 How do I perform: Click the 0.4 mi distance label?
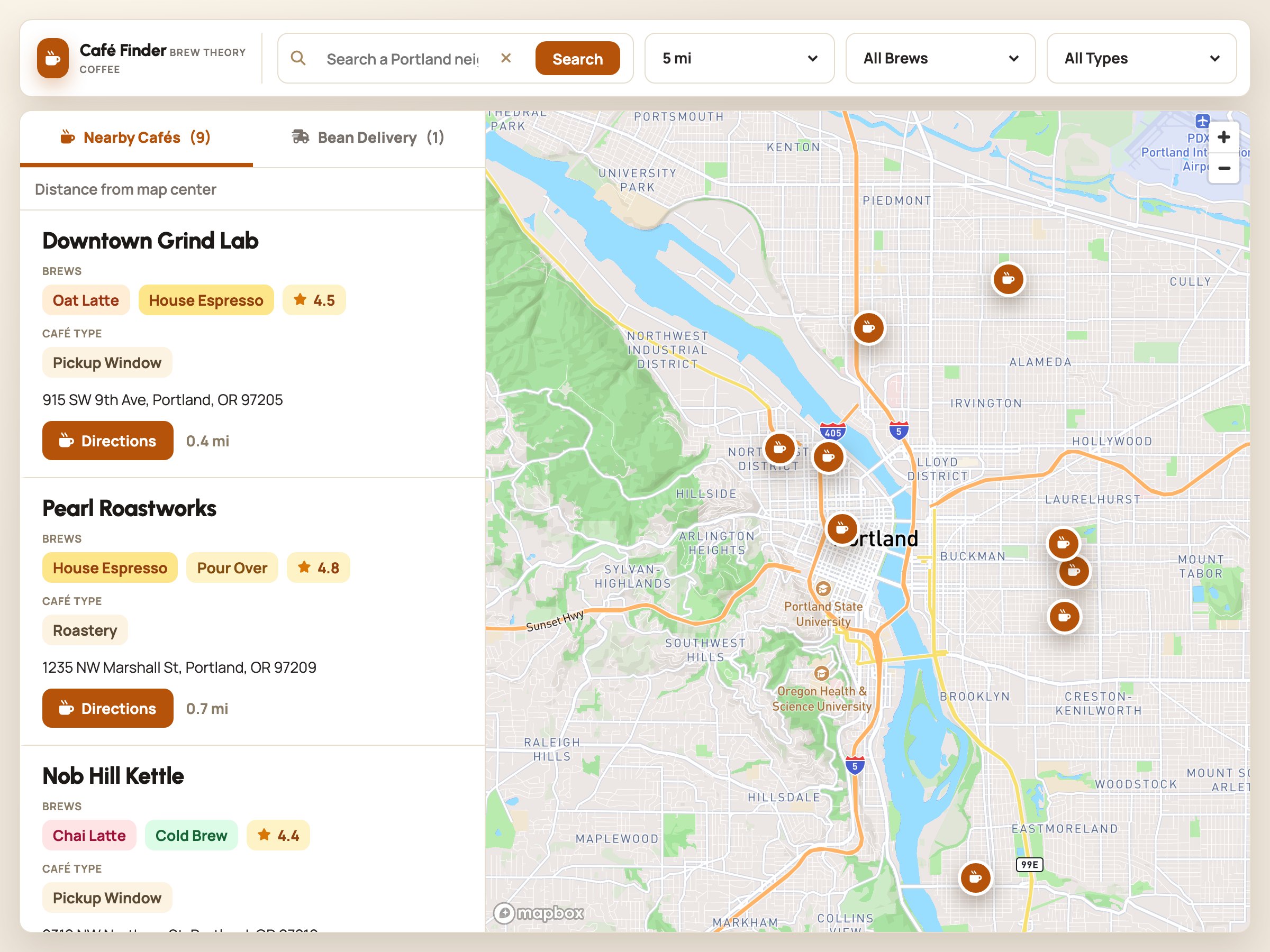click(208, 441)
